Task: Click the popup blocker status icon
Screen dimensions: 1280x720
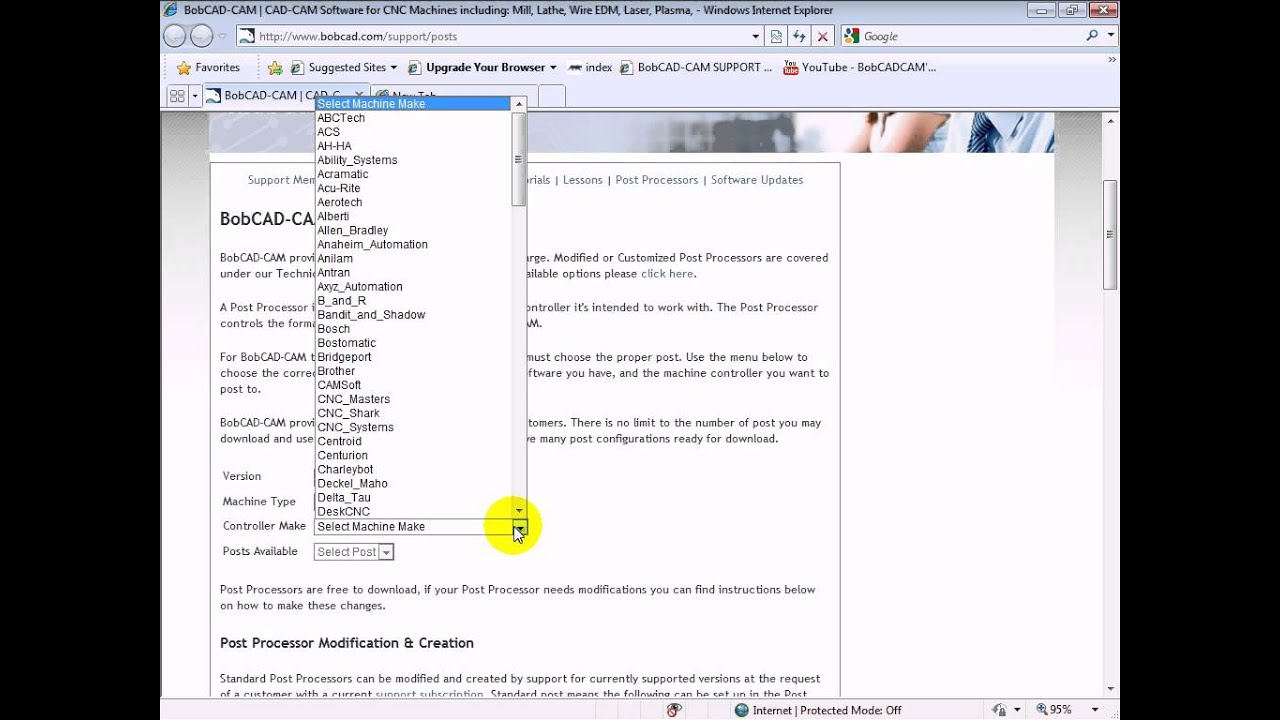Action: coord(674,710)
